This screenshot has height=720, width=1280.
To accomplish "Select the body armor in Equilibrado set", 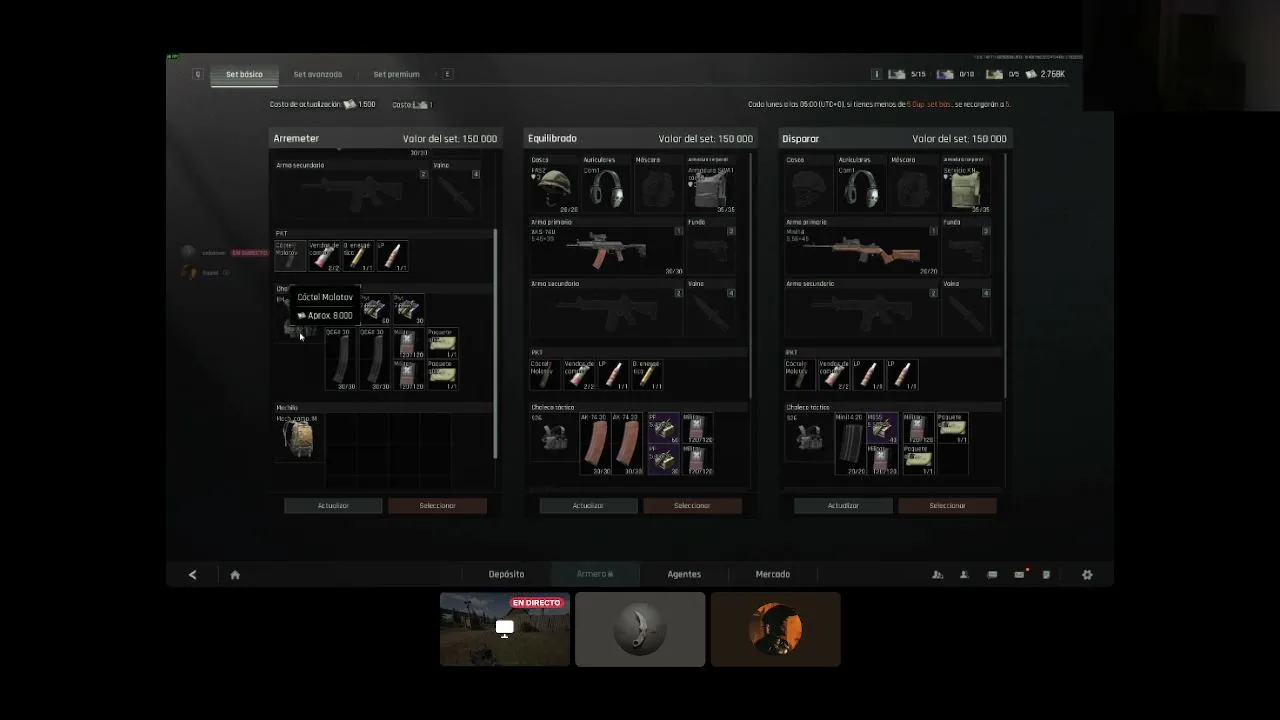I will pos(711,187).
